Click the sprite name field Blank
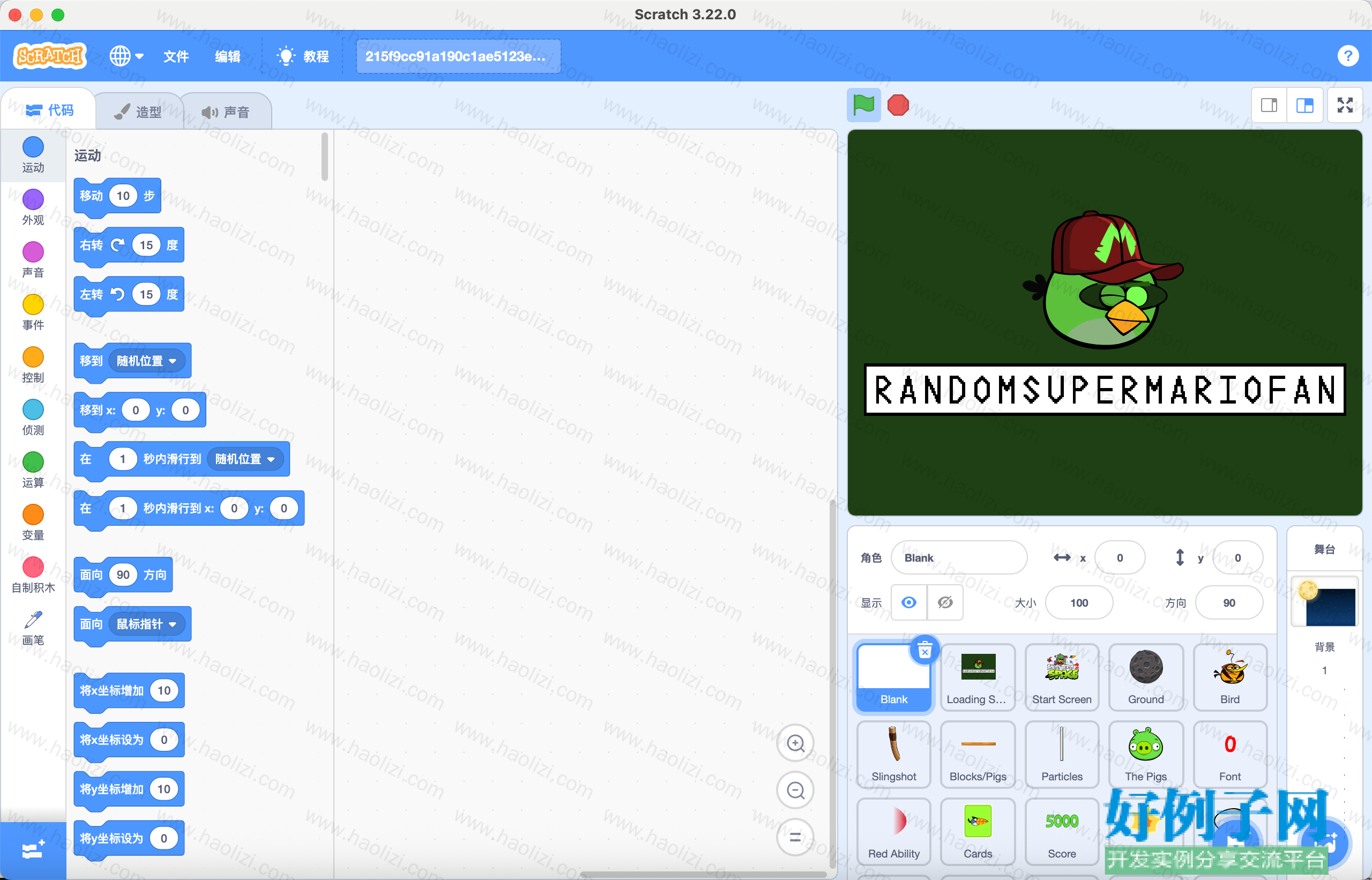Screen dimensions: 1372x880 [x=959, y=558]
